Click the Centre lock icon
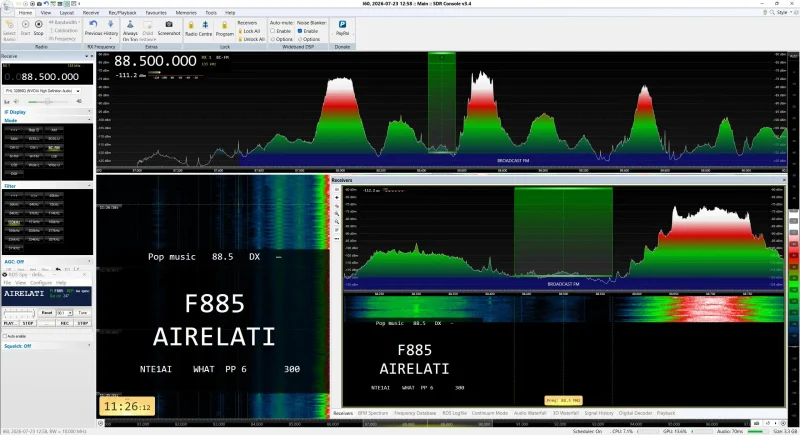The image size is (800, 435). pos(205,25)
